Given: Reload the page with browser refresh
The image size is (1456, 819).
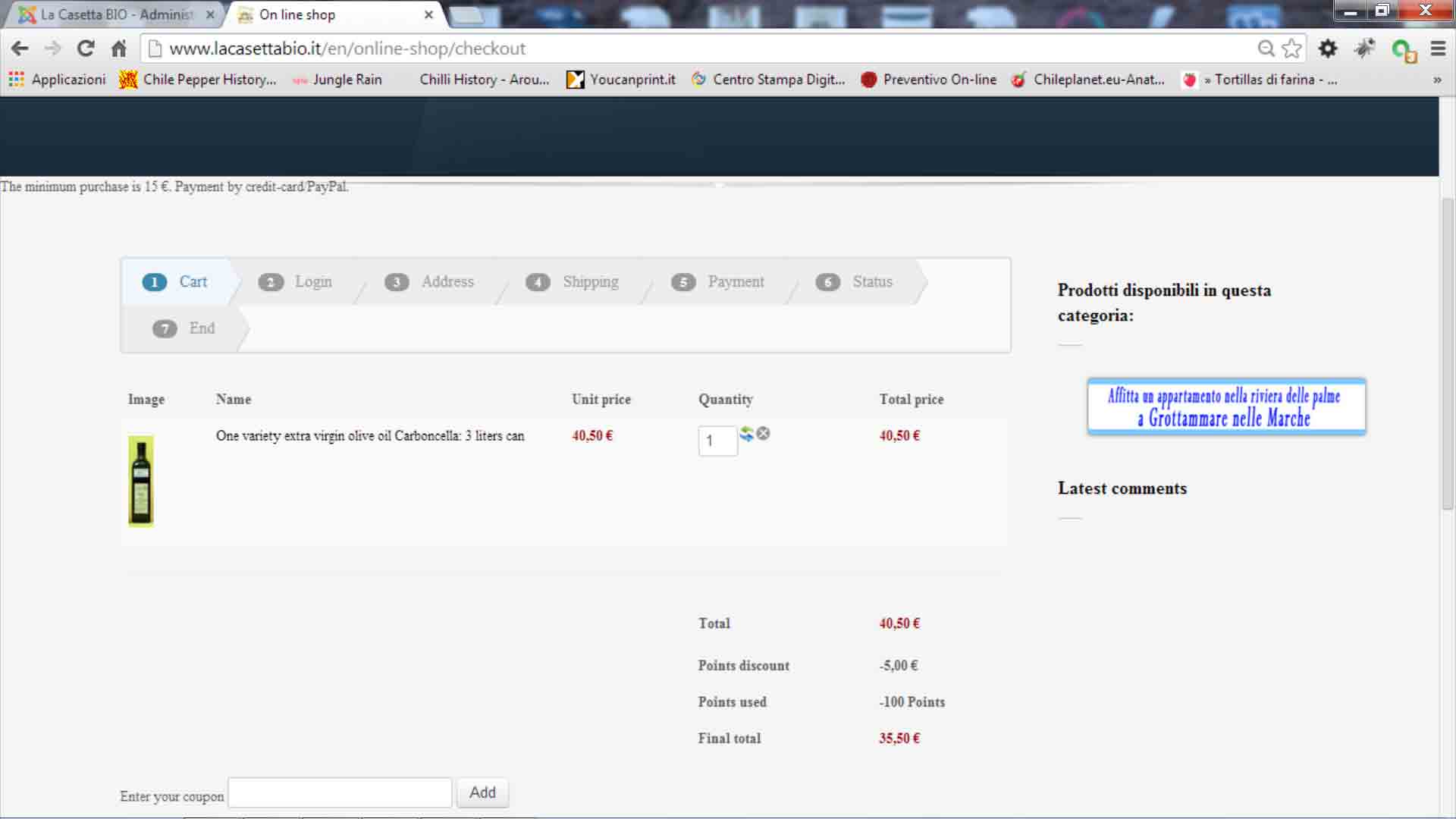Looking at the screenshot, I should (x=86, y=49).
